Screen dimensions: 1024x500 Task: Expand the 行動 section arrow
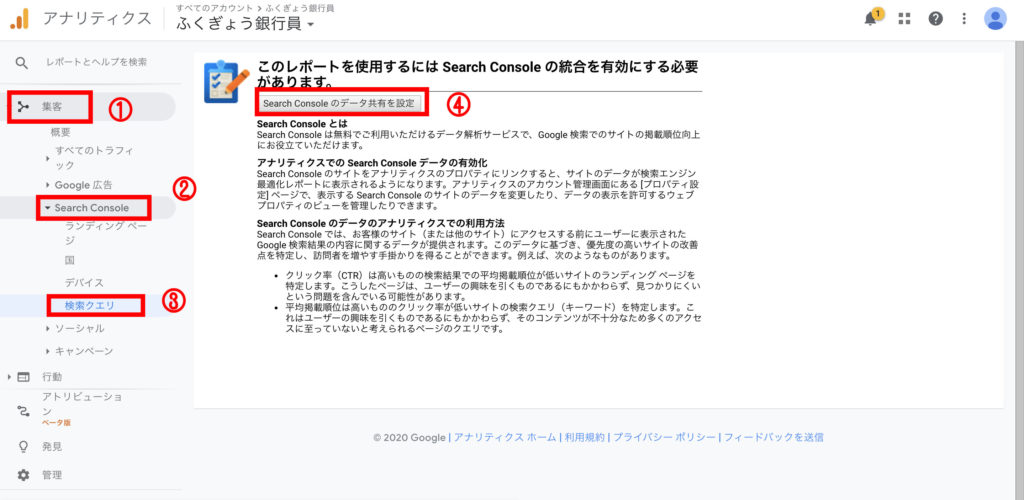click(x=8, y=377)
